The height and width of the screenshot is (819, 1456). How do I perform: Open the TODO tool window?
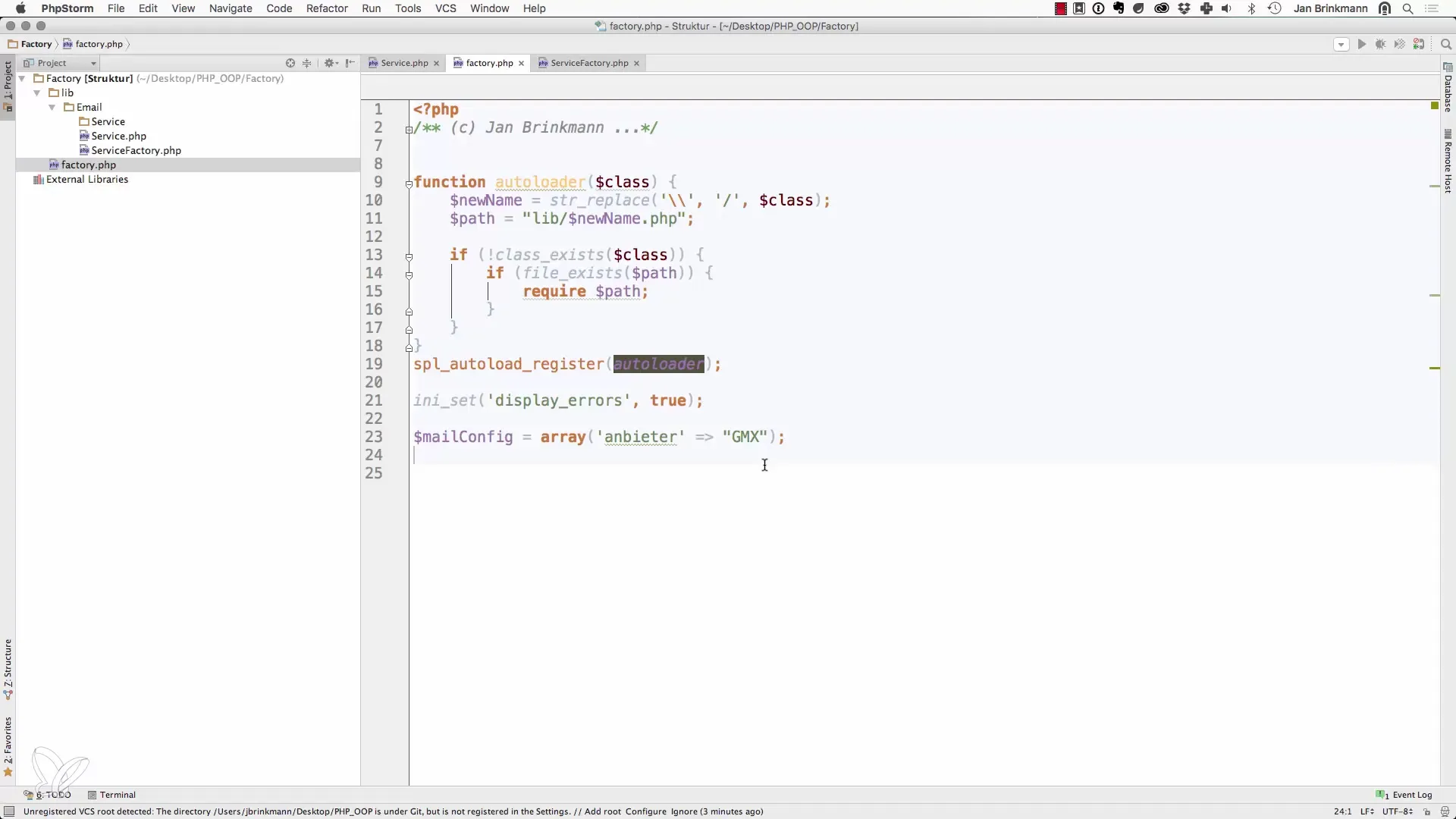[x=47, y=795]
